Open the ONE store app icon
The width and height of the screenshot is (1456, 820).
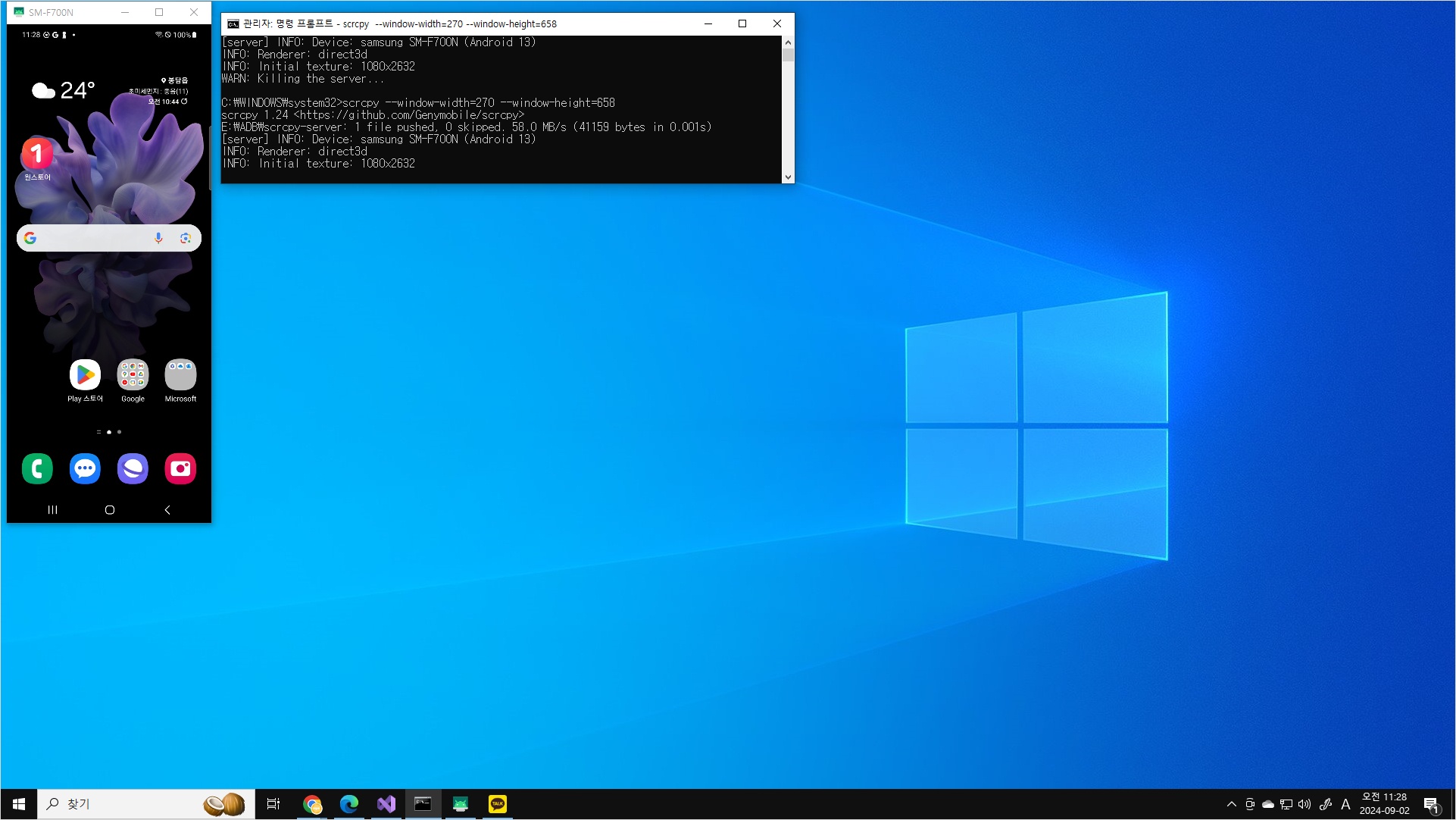[36, 154]
